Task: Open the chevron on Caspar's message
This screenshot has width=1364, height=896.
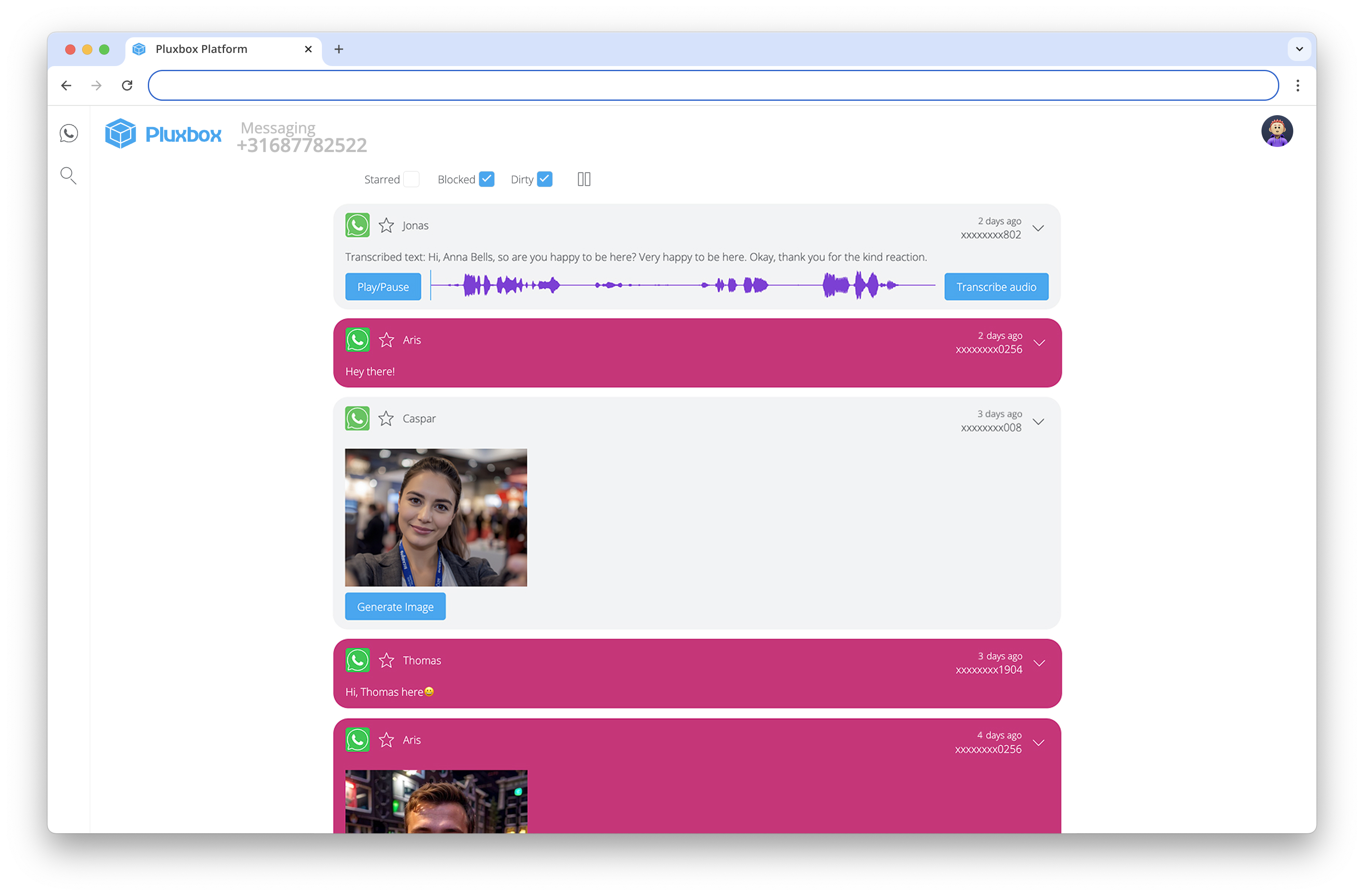Action: click(1039, 421)
